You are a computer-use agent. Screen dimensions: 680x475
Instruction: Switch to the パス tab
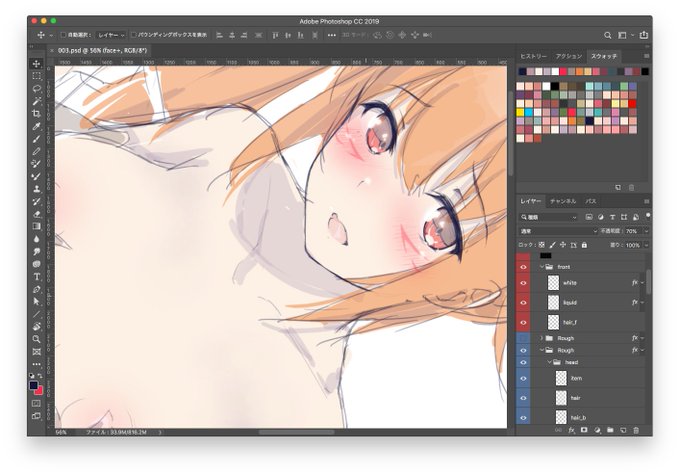pyautogui.click(x=591, y=201)
